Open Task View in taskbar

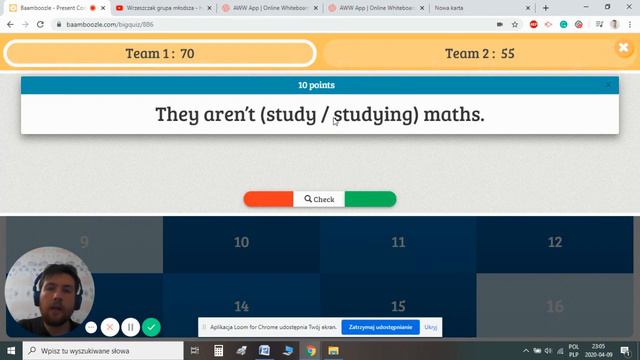(x=195, y=351)
